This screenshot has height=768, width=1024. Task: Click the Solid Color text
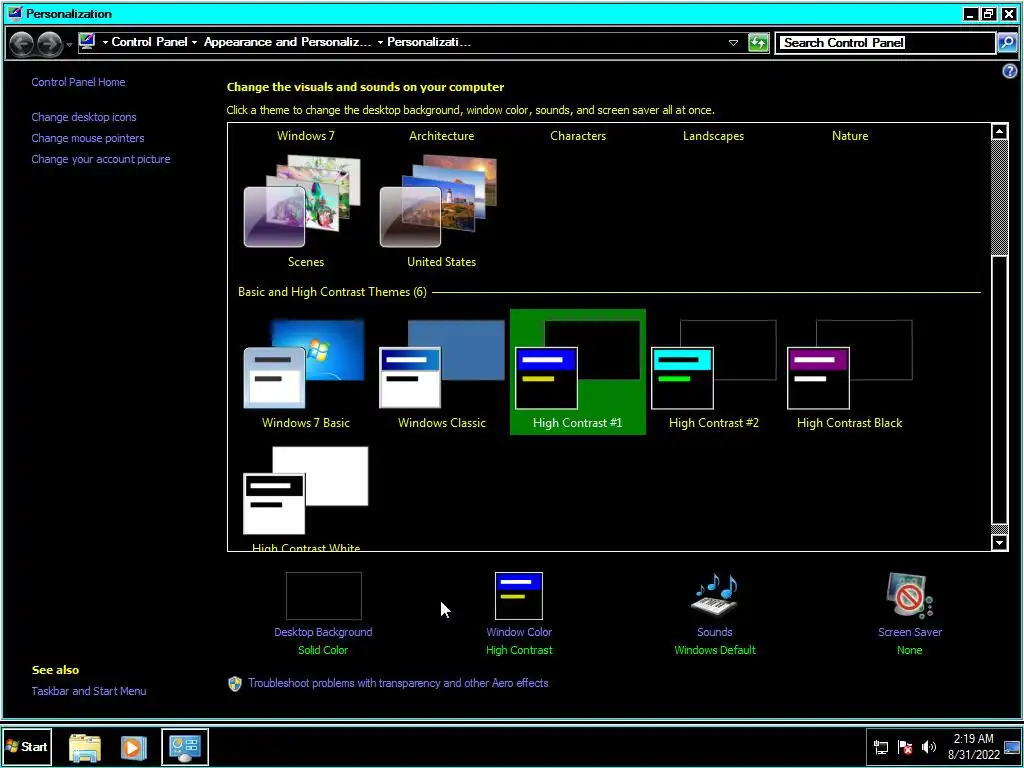(323, 650)
